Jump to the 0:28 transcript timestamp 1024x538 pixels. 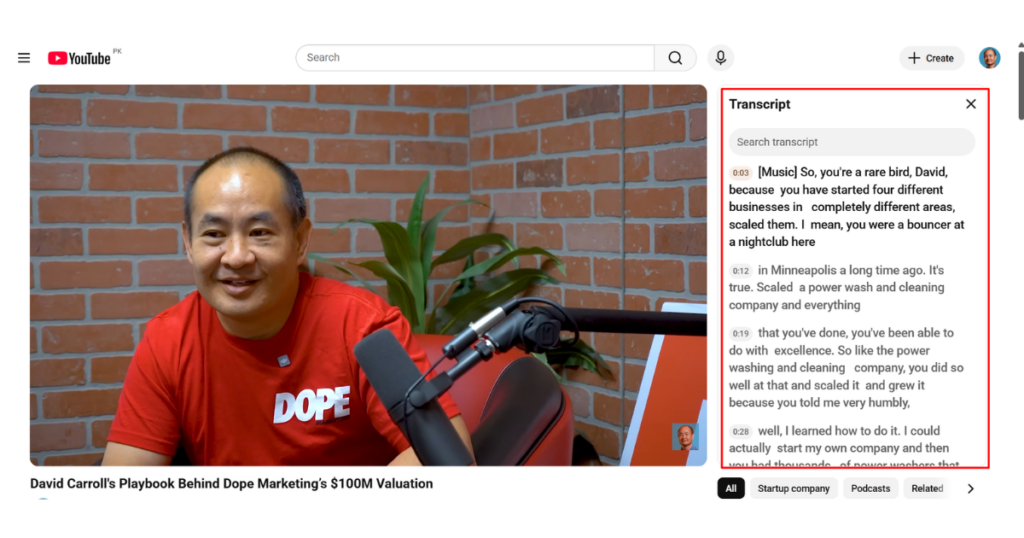click(x=741, y=432)
